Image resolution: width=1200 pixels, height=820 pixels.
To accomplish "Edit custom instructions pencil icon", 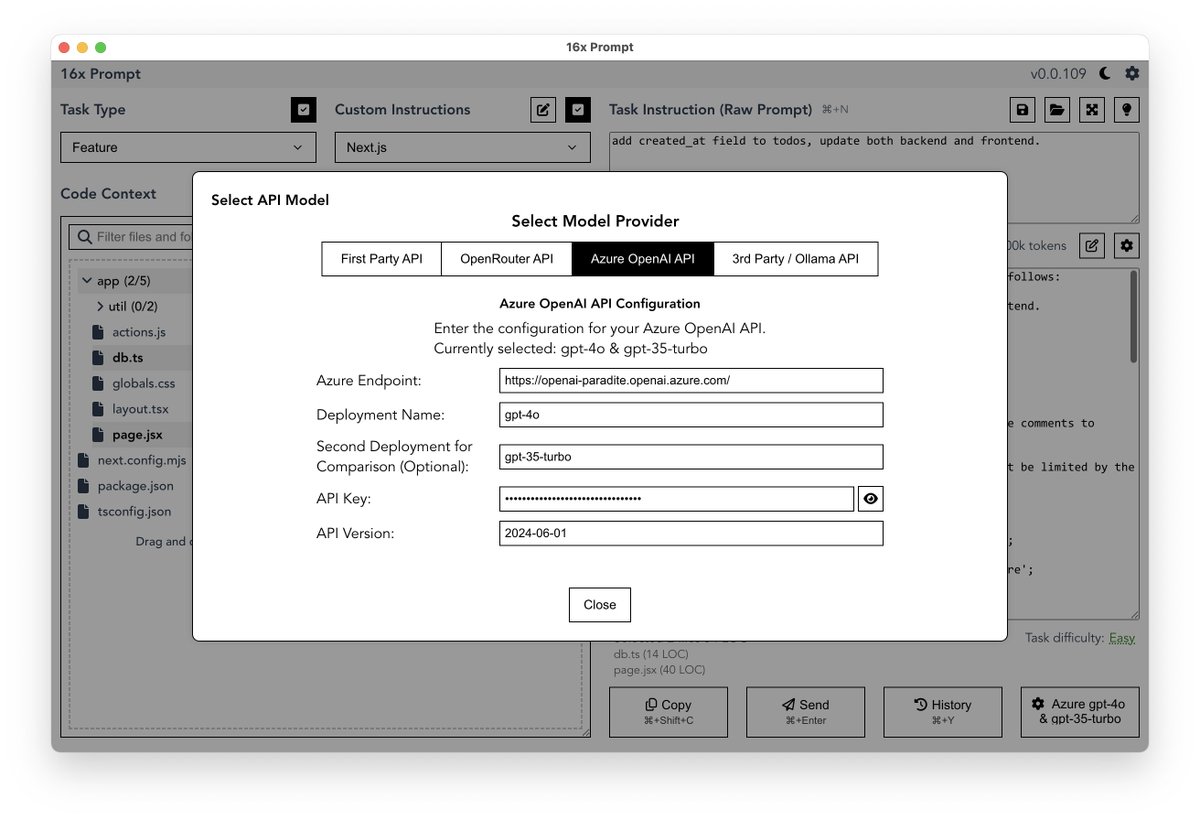I will pos(543,110).
